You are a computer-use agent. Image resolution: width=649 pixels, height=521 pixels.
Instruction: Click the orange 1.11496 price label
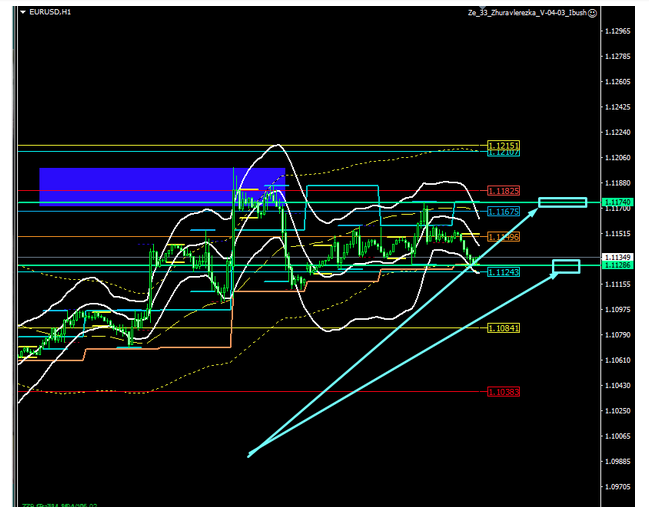(503, 237)
